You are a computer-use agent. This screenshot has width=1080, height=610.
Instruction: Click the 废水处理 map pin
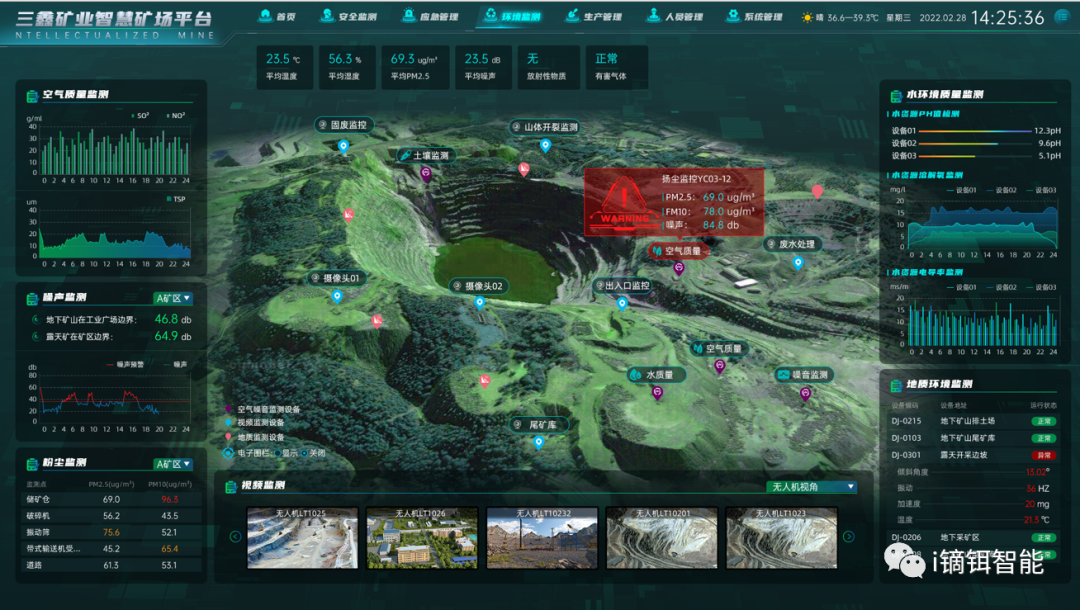(797, 263)
